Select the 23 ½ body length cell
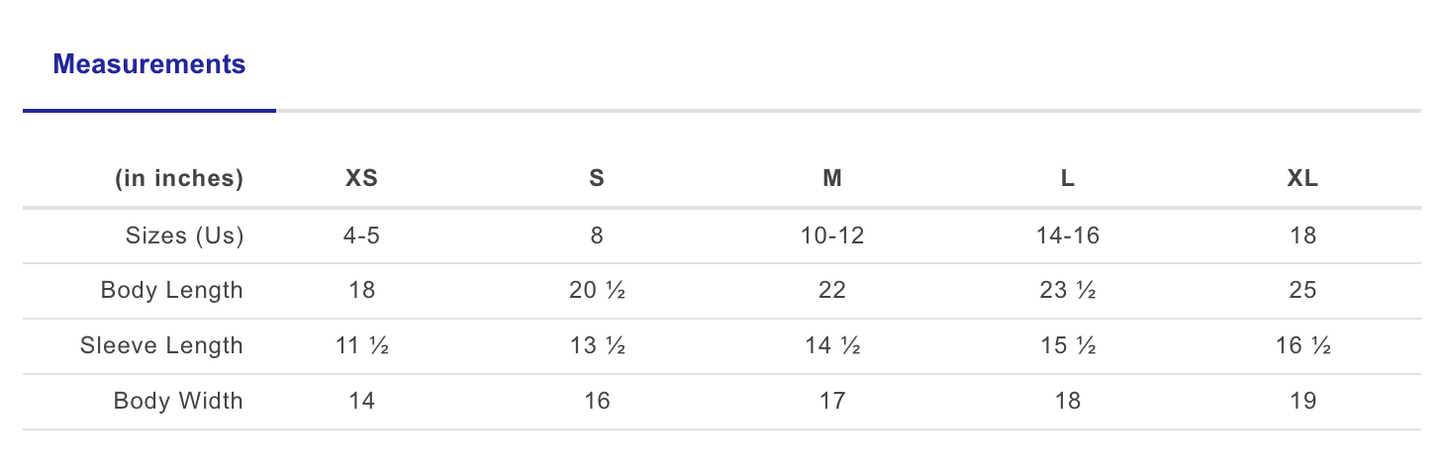Screen dimensions: 1445x471 1068,291
